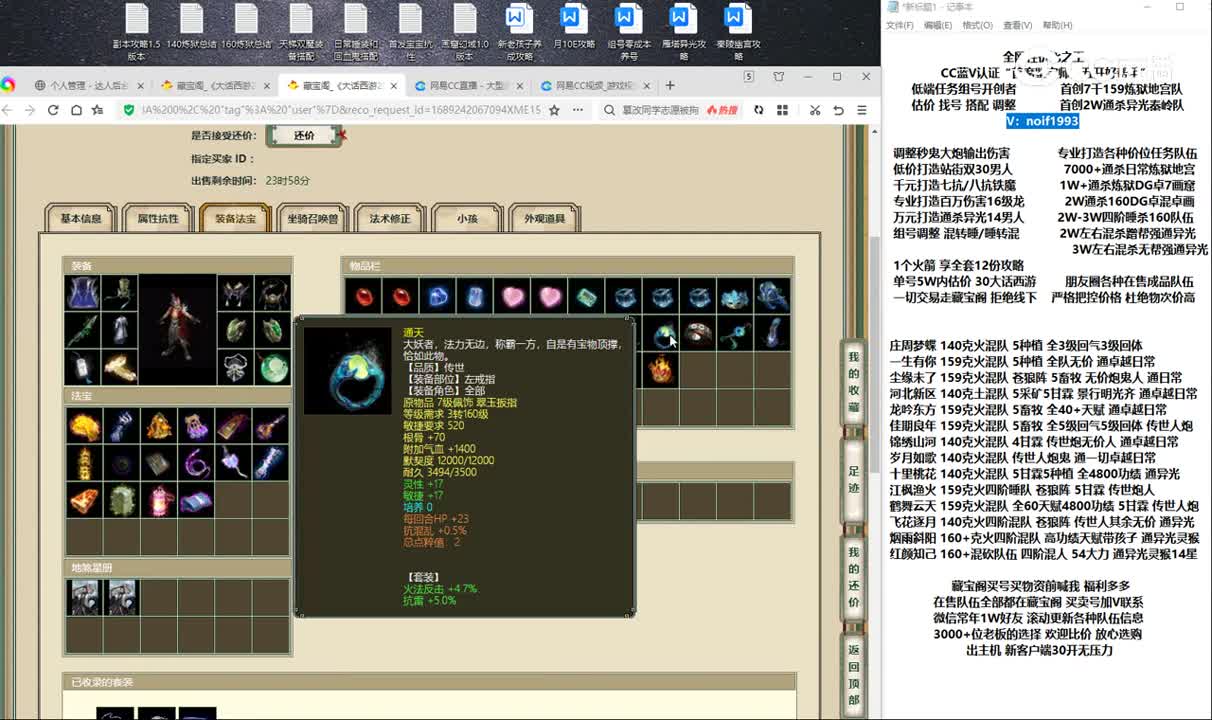This screenshot has width=1212, height=720.
Task: Switch to the 网易CC直播 browser tab
Action: [469, 86]
